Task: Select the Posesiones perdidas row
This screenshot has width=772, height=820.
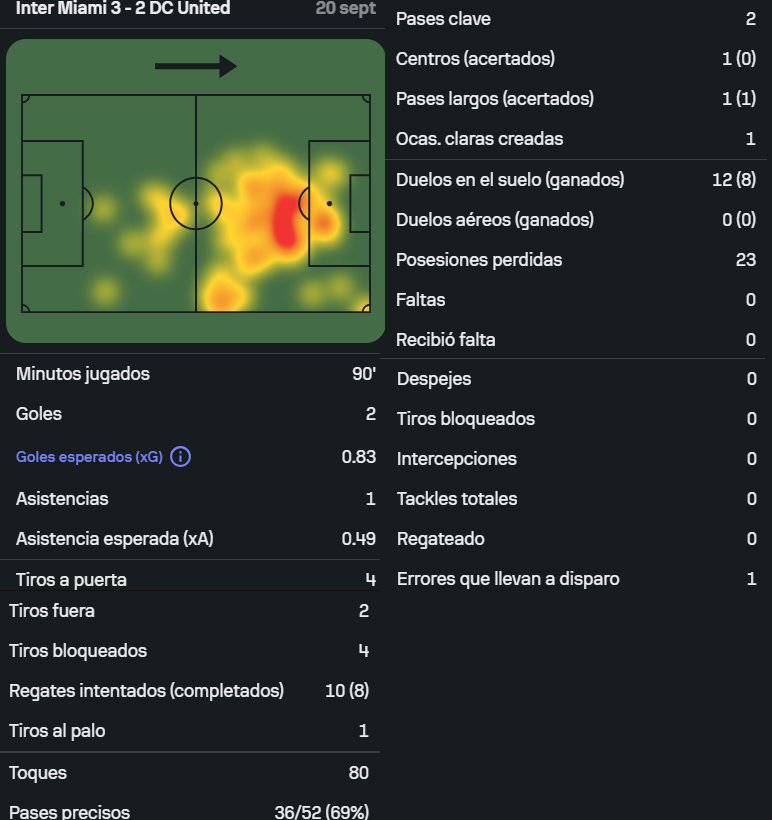Action: pos(576,260)
